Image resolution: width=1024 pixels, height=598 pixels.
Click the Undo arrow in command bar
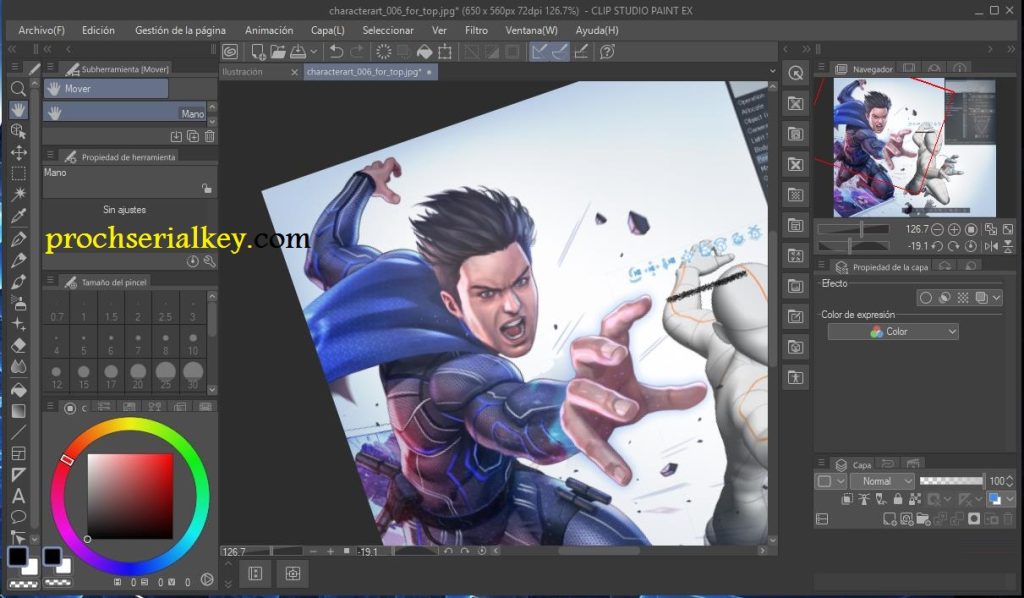336,52
